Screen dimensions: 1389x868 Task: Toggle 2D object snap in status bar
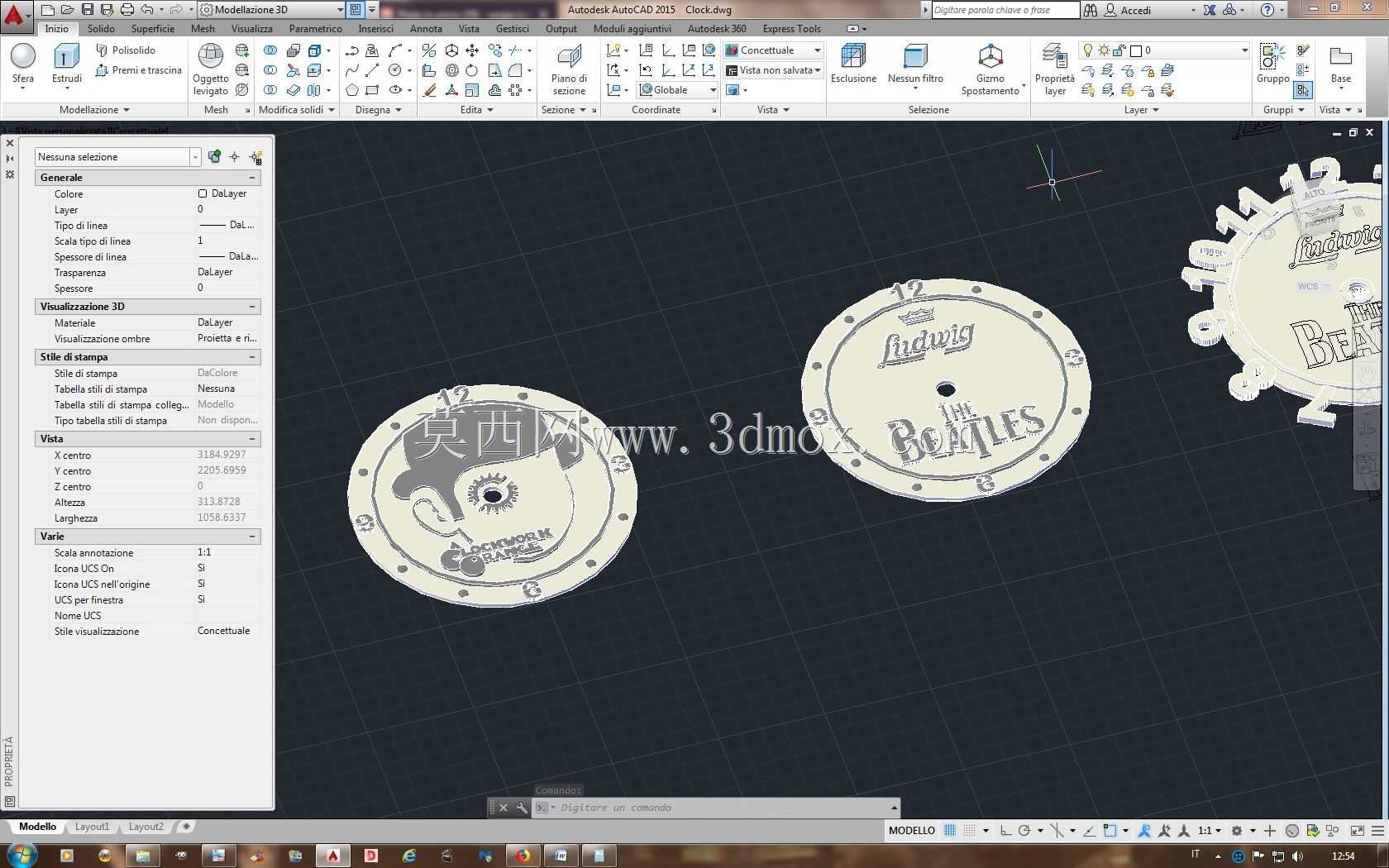pyautogui.click(x=1110, y=831)
